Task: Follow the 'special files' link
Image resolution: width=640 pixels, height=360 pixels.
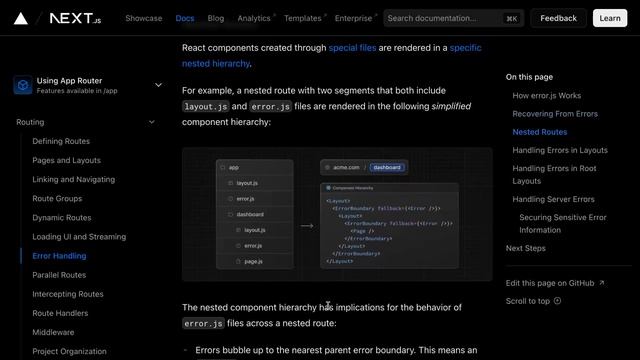Action: (x=352, y=48)
